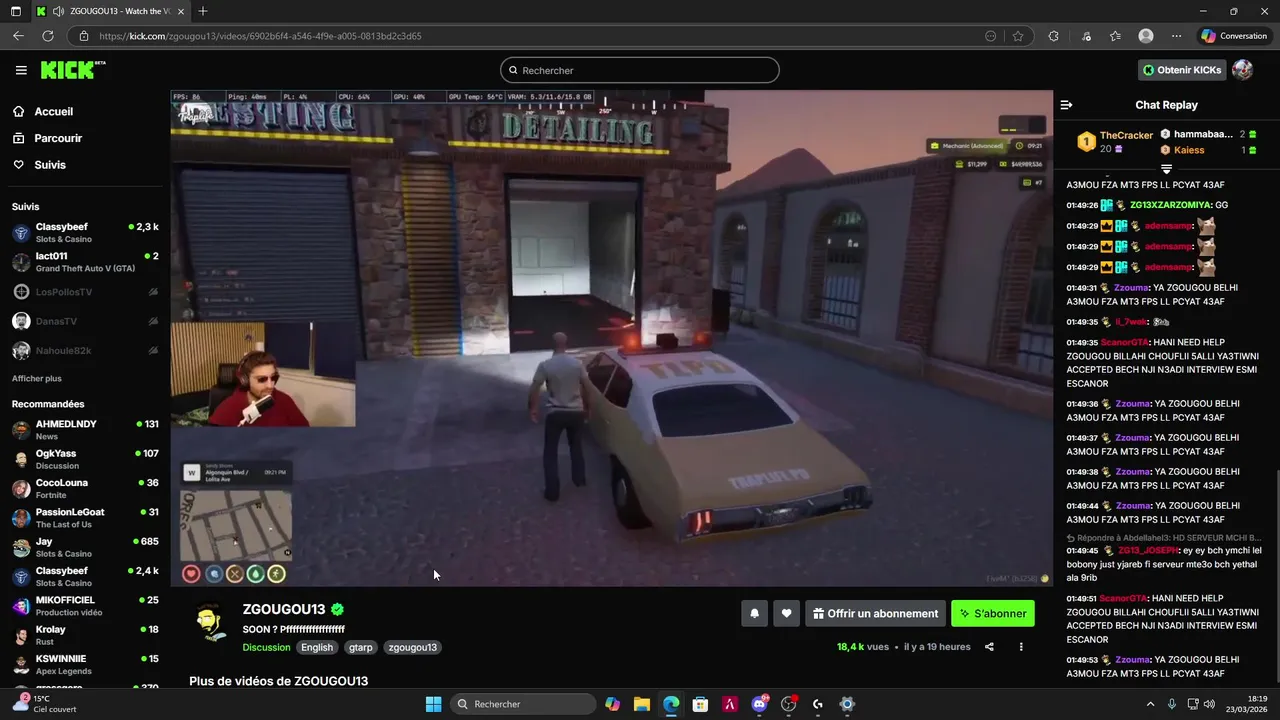Click the video player area
Viewport: 1280px width, 720px height.
611,339
